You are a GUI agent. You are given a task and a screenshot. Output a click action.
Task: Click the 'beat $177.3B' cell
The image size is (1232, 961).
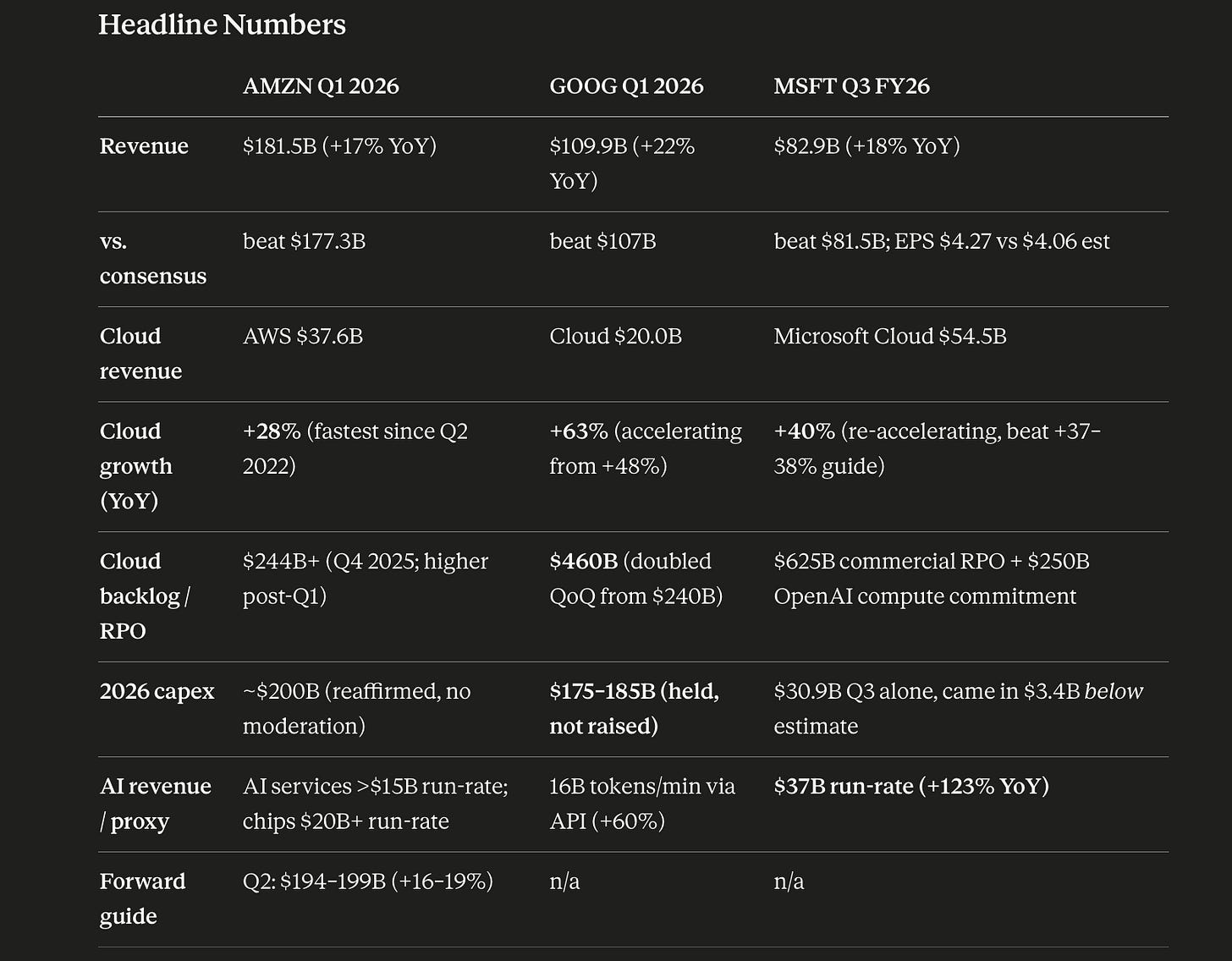304,242
